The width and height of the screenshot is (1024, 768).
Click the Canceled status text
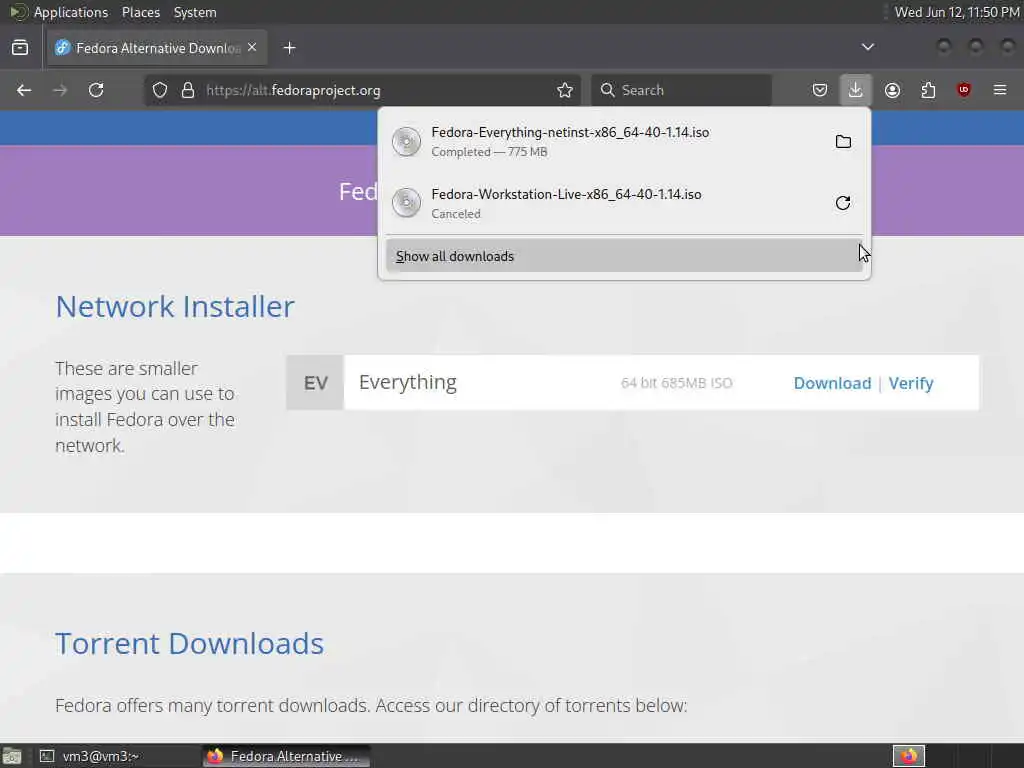click(x=456, y=214)
